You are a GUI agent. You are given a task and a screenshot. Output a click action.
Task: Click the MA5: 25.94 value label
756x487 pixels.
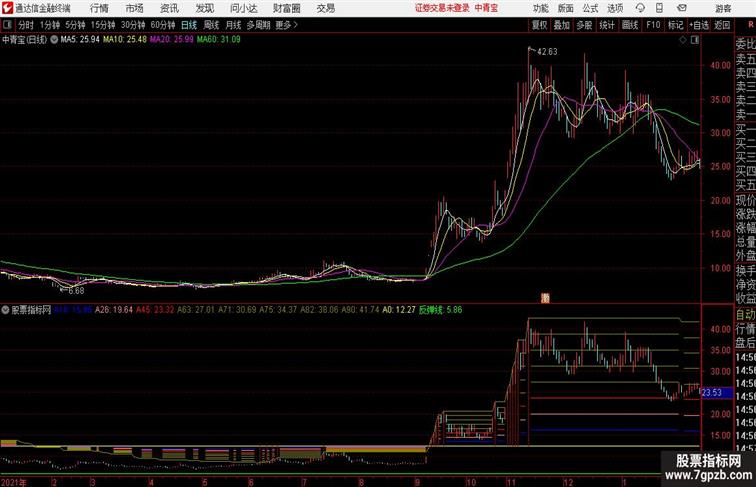80,40
